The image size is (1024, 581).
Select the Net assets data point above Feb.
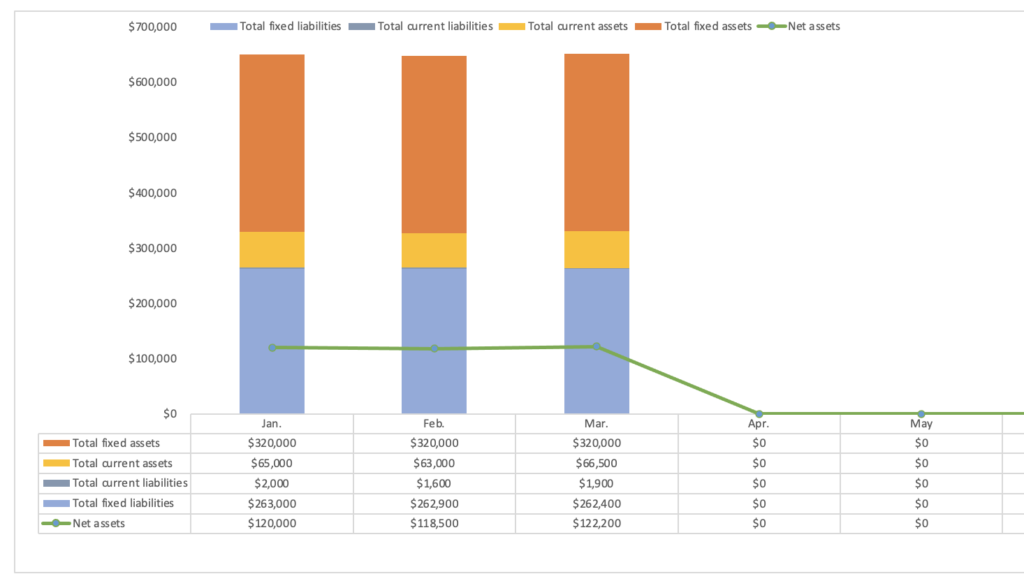point(434,348)
